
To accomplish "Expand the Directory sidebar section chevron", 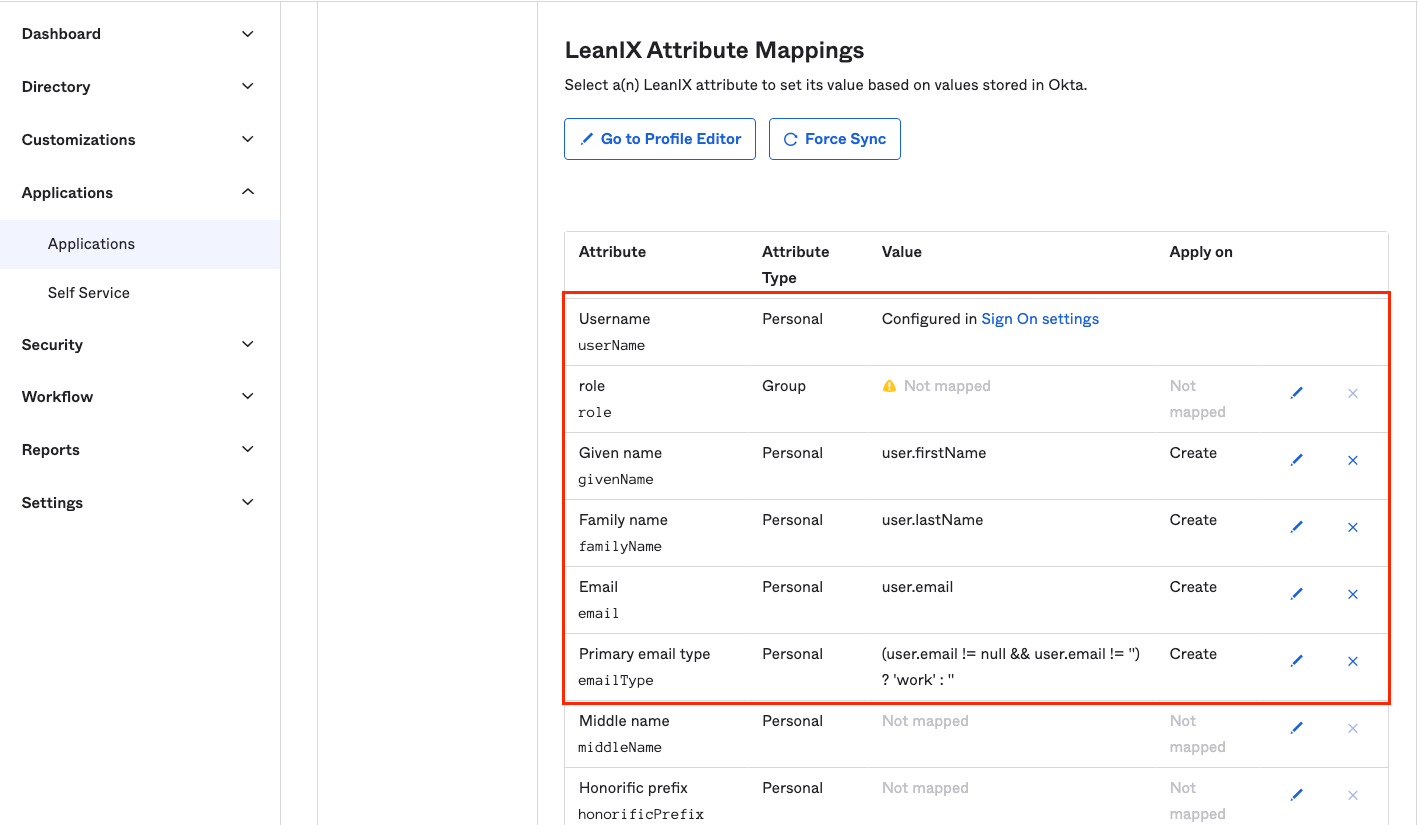I will click(x=248, y=87).
